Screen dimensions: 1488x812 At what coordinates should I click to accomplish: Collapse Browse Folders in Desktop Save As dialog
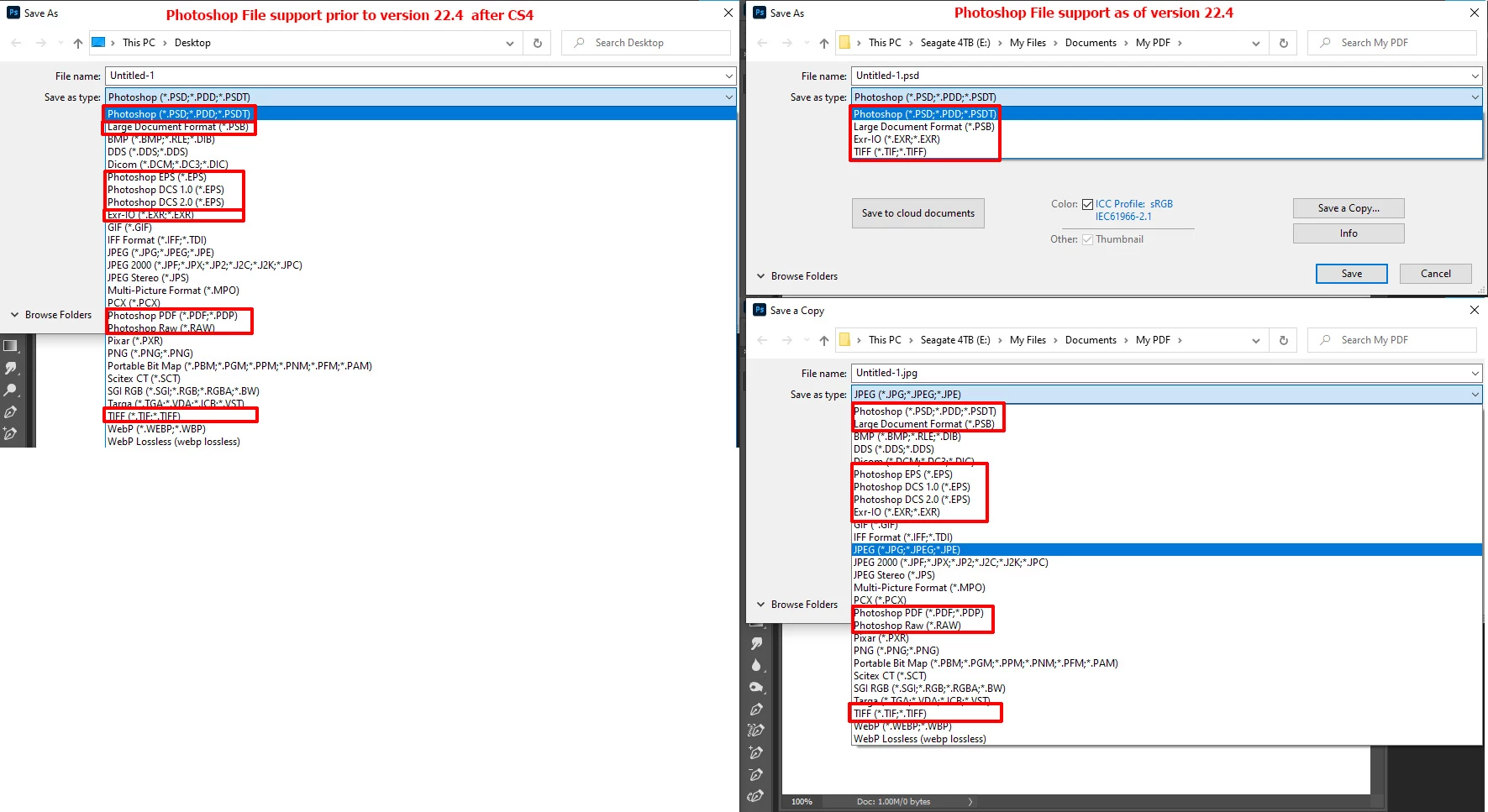[x=50, y=315]
